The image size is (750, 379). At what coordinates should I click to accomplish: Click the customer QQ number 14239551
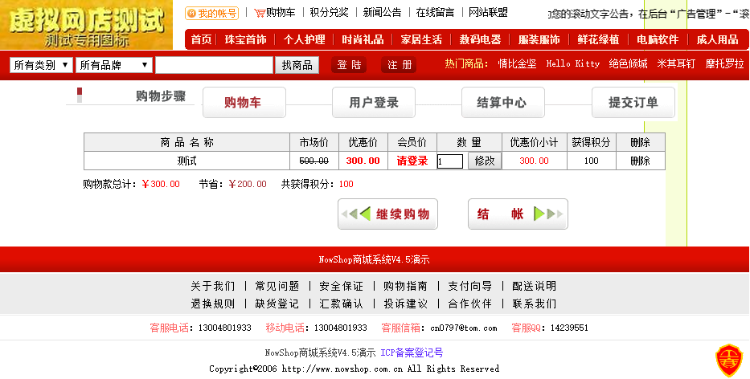pos(569,328)
